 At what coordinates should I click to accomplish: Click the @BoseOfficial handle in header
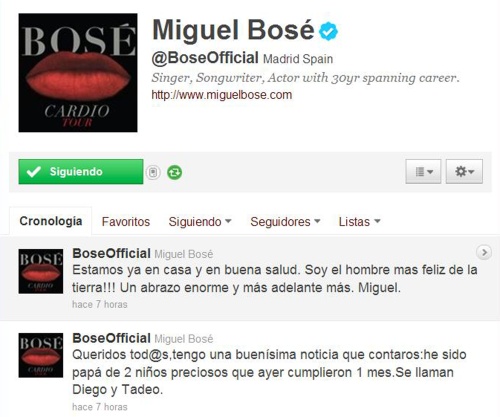pos(205,58)
